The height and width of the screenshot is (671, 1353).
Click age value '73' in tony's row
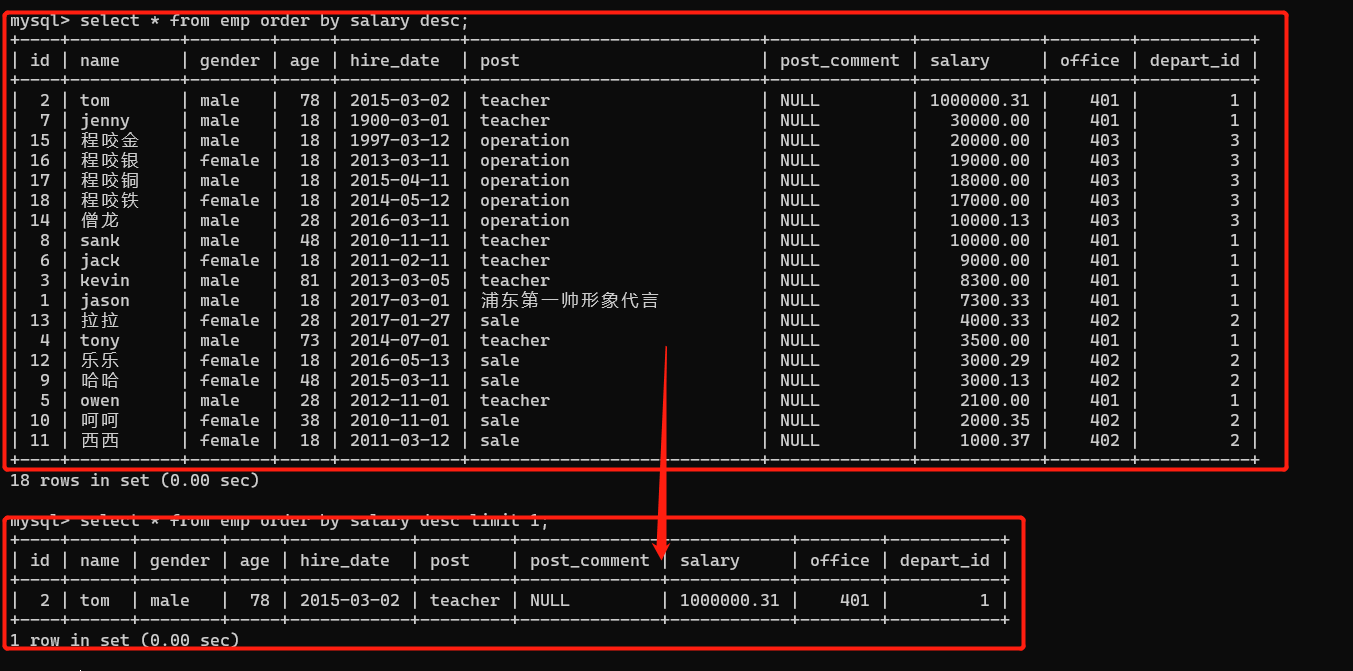point(310,340)
